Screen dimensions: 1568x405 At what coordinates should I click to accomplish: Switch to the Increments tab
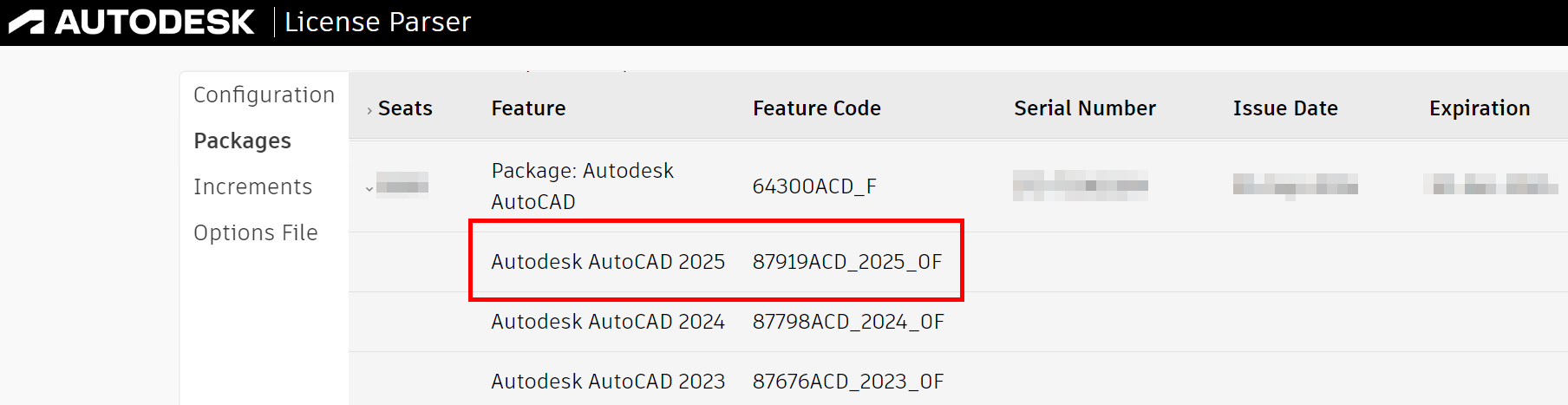pyautogui.click(x=252, y=186)
